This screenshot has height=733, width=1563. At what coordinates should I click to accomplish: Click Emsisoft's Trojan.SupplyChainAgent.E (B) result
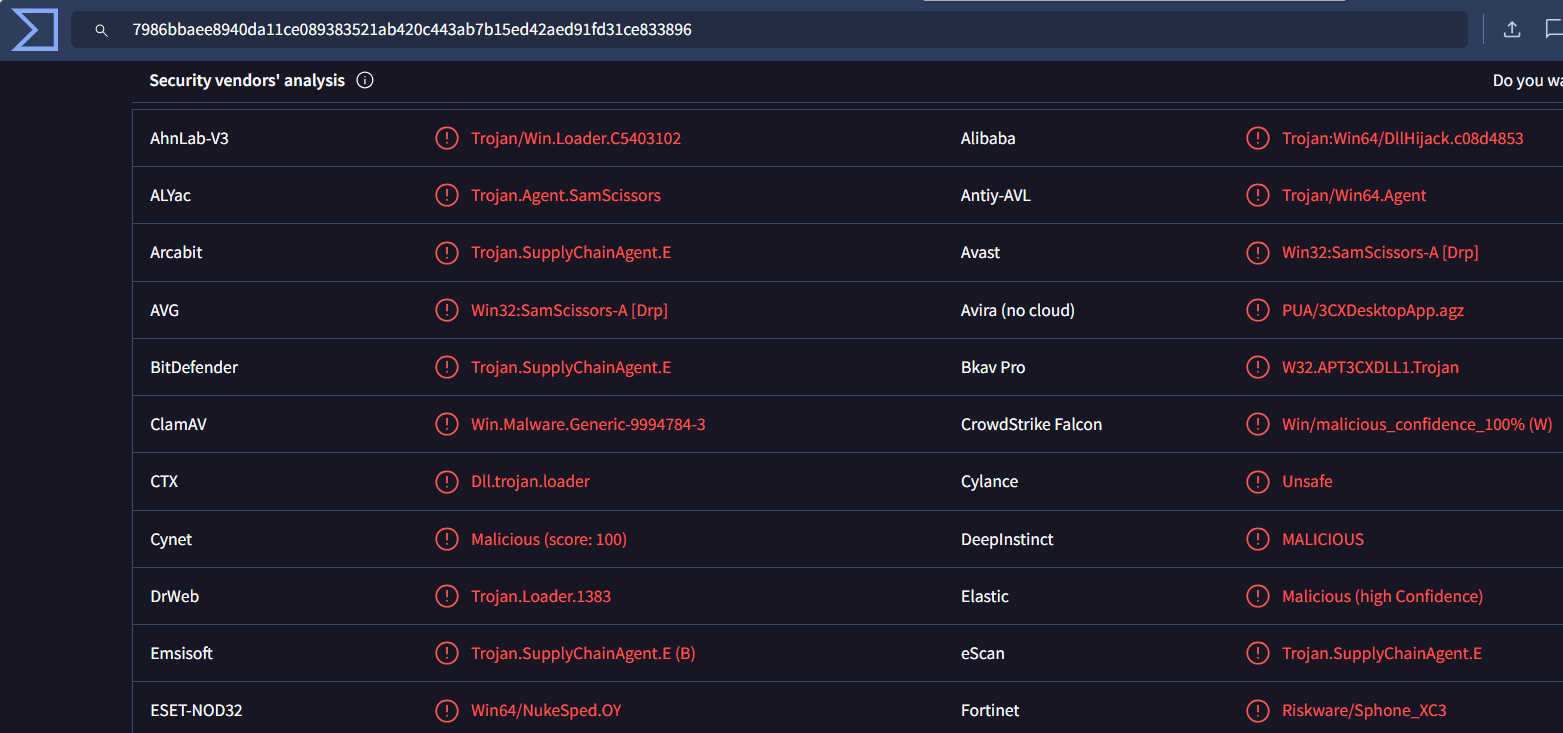583,653
